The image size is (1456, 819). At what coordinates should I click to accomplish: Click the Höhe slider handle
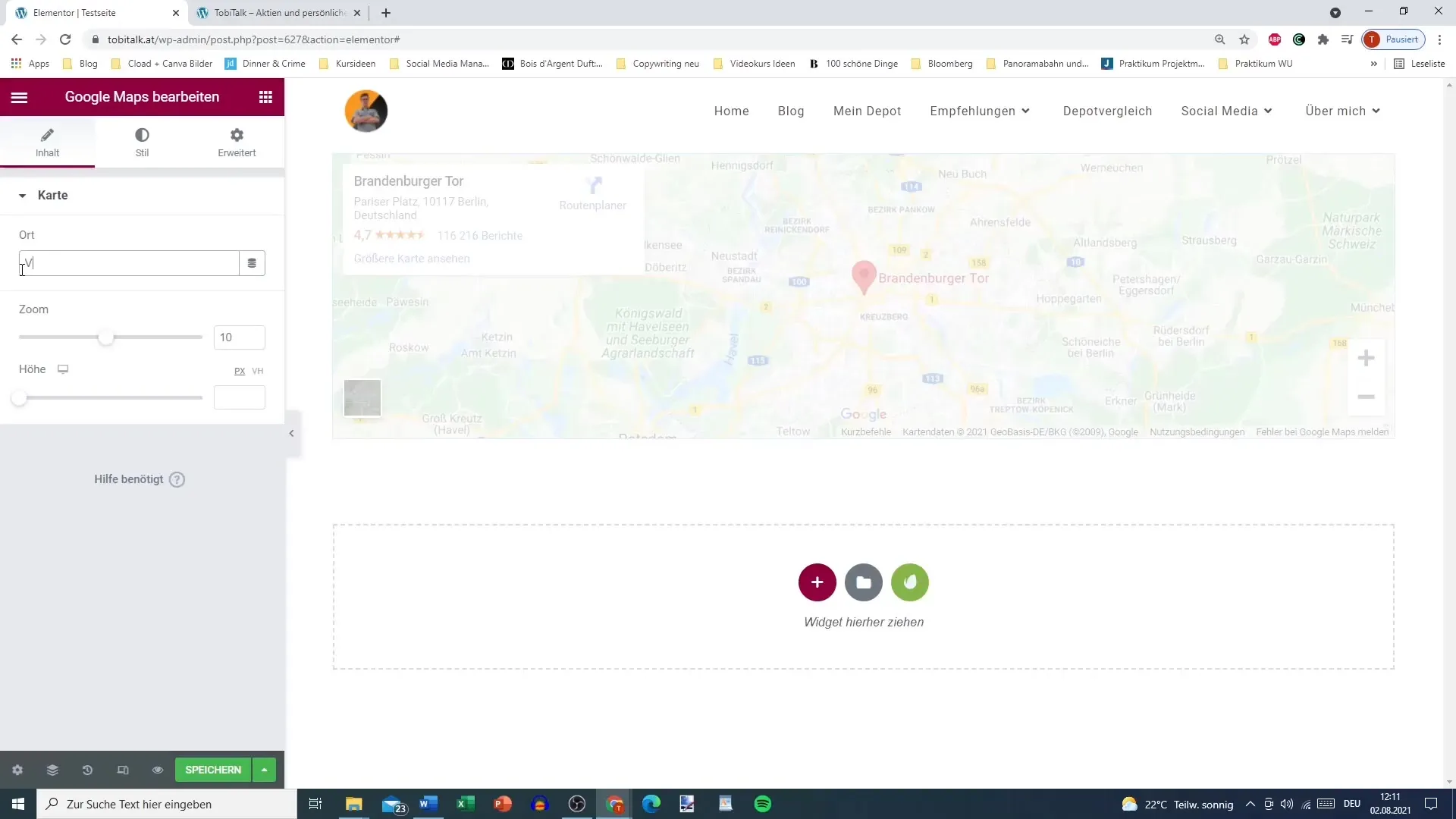click(19, 397)
